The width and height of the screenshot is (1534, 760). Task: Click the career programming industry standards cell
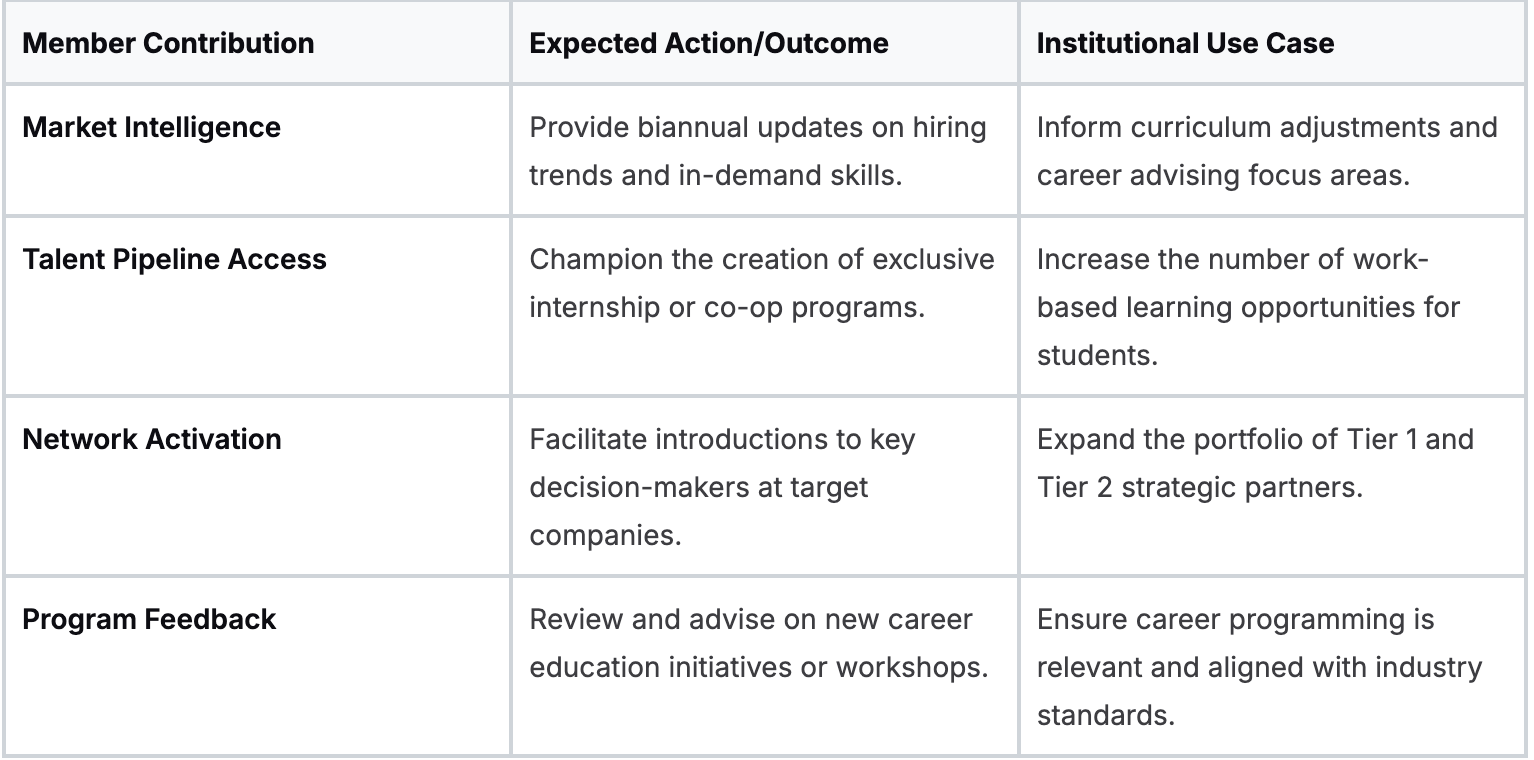pos(1259,667)
